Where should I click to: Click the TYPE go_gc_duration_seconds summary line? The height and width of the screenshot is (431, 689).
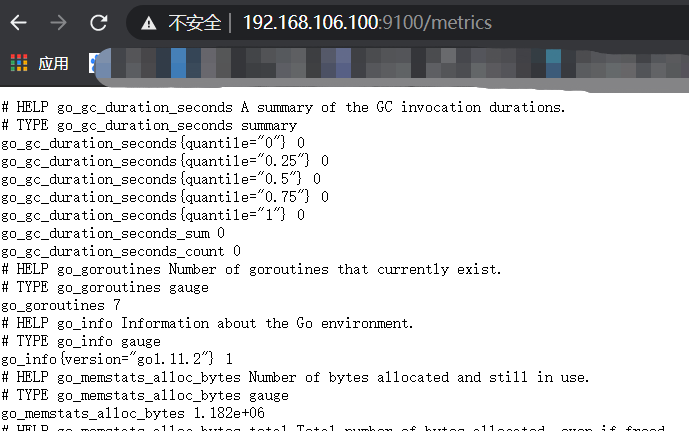click(149, 125)
